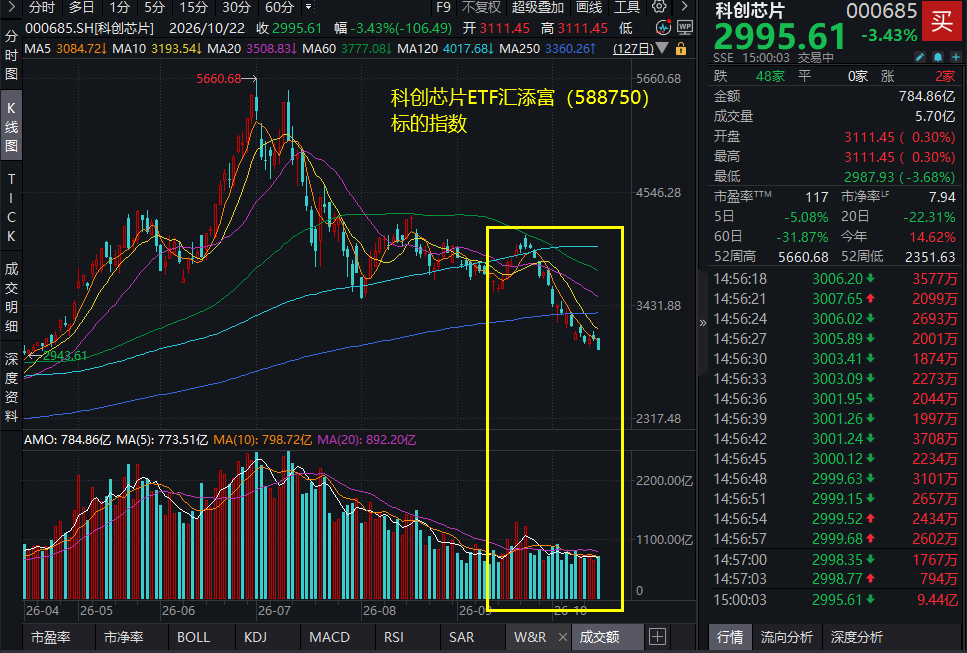This screenshot has width=967, height=653.
Task: Click the WP screen icon
Action: [685, 27]
